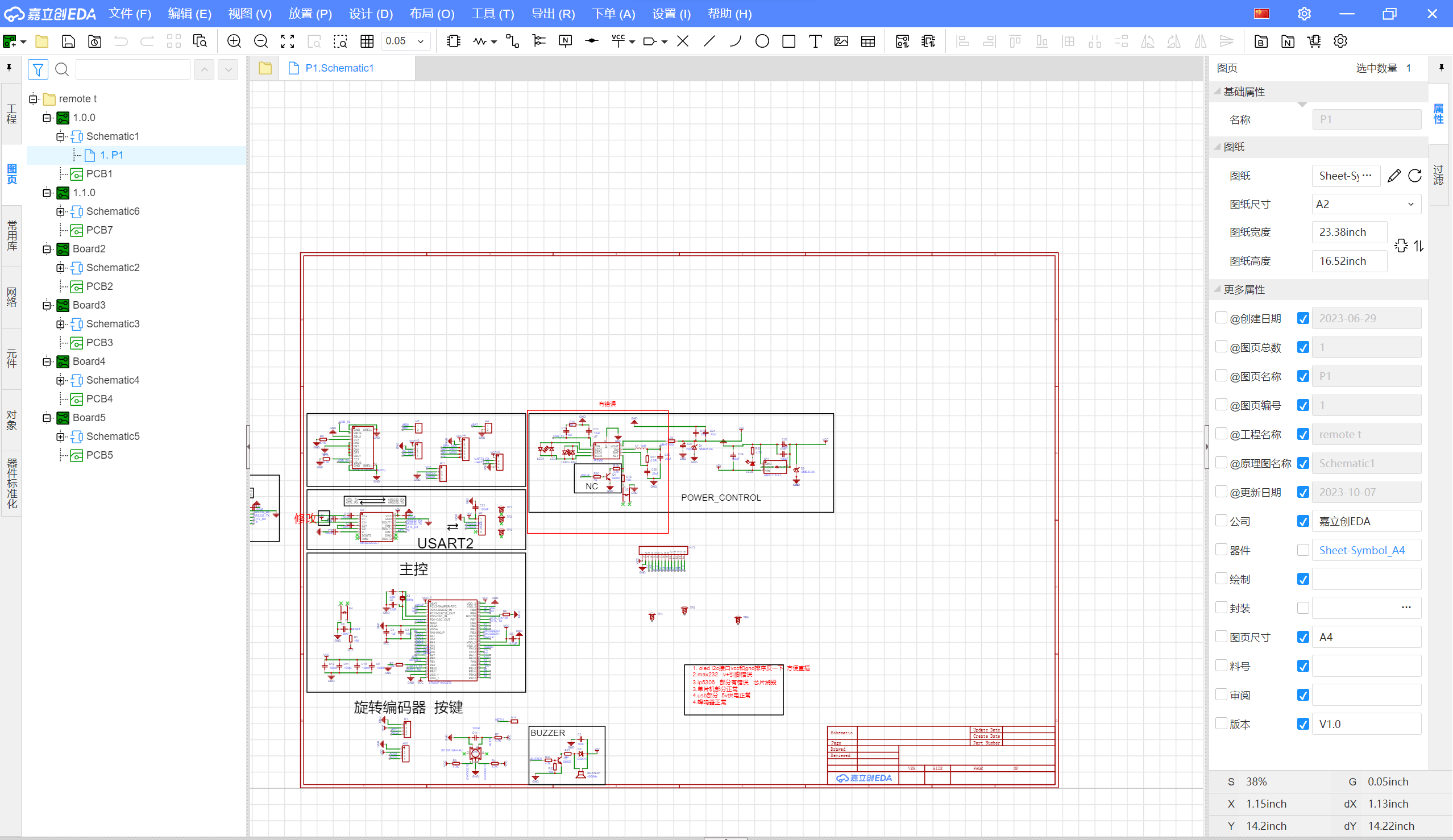Viewport: 1453px width, 840px height.
Task: Edit the sheet symbol with pencil icon
Action: [x=1394, y=176]
